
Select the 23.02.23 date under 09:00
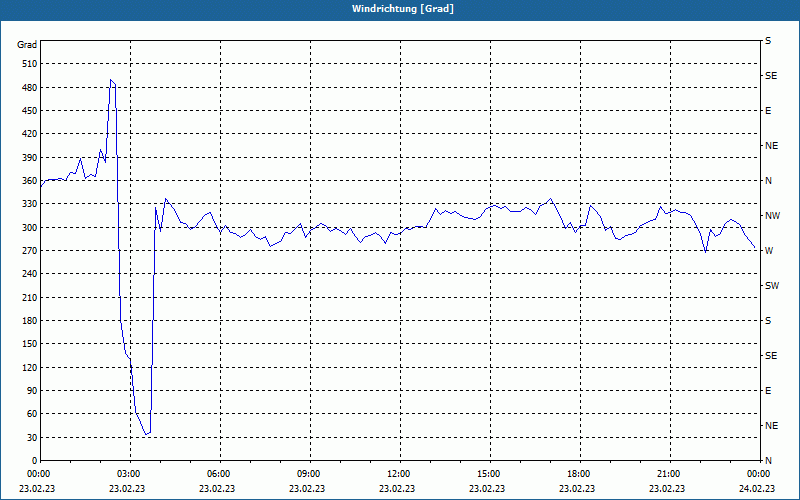click(x=307, y=489)
